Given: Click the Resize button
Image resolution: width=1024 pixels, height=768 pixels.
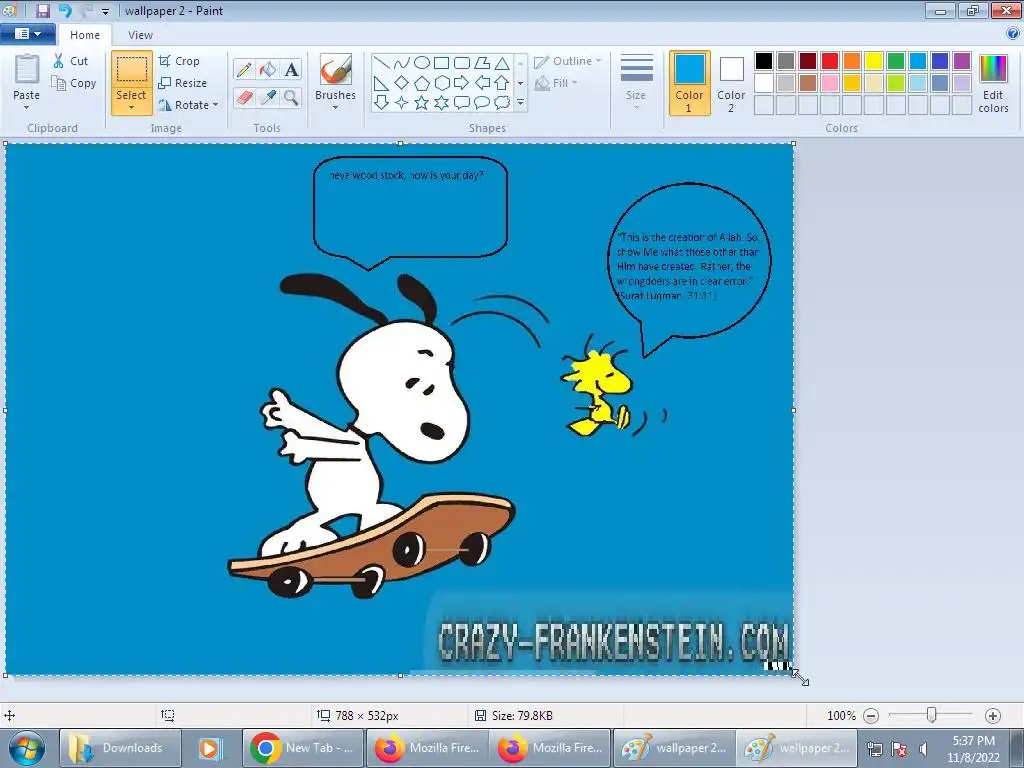Looking at the screenshot, I should click(183, 83).
